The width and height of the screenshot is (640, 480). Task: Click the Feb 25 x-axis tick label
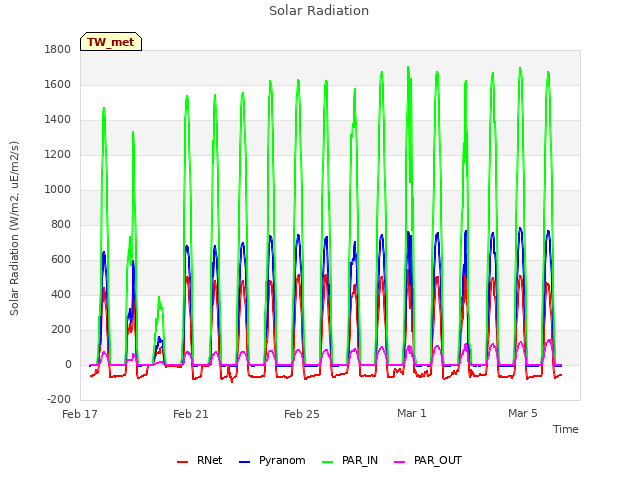click(x=302, y=414)
